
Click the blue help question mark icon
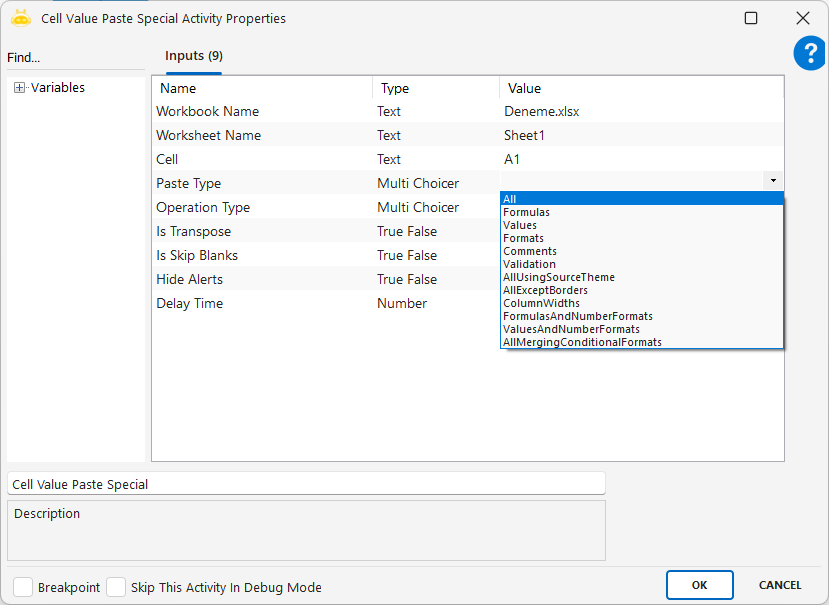[809, 54]
